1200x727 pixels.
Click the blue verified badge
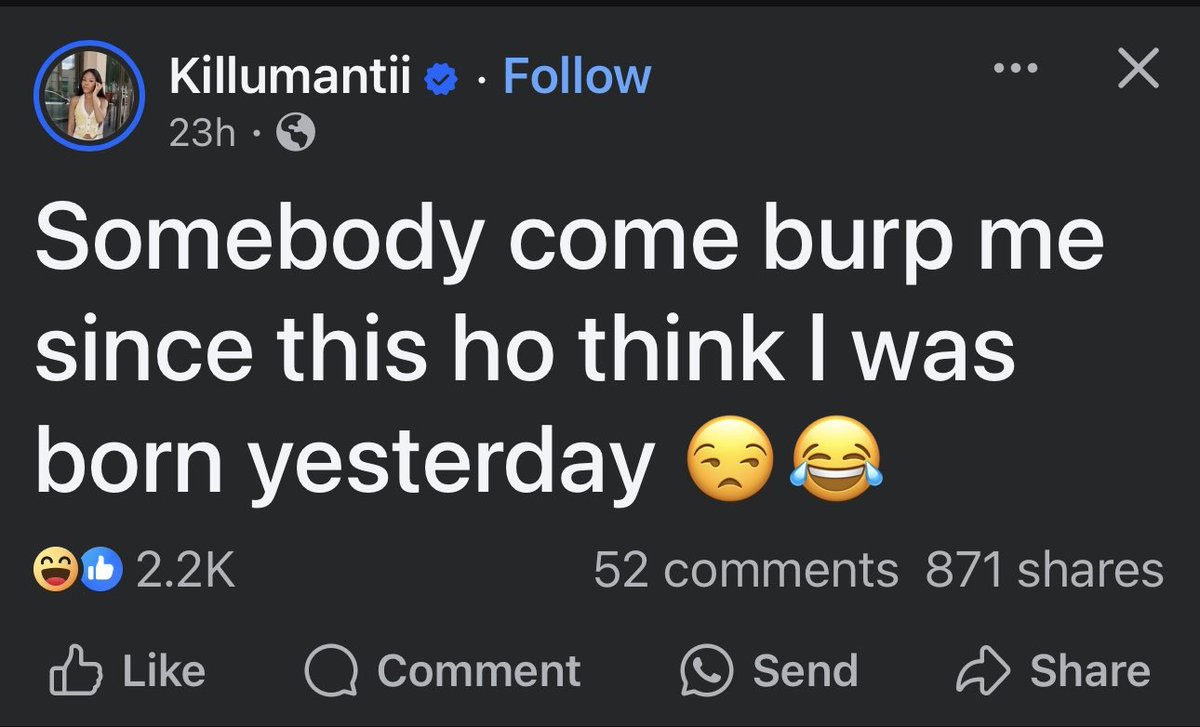(440, 80)
